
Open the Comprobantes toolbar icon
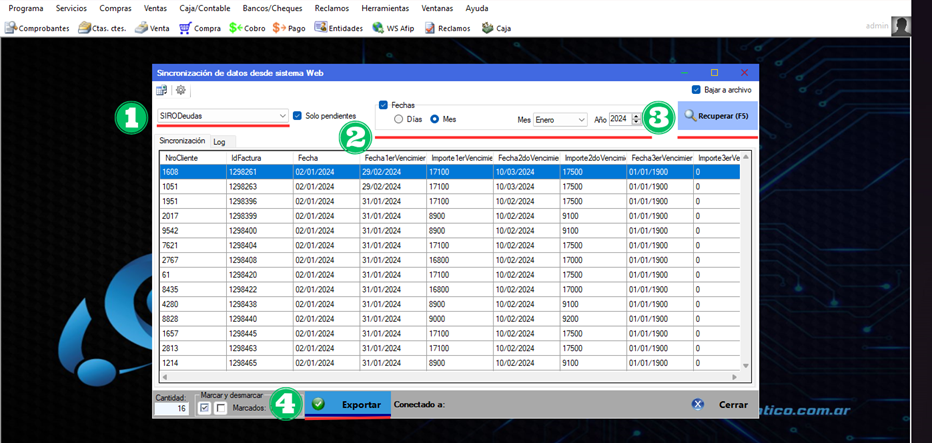pyautogui.click(x=37, y=28)
